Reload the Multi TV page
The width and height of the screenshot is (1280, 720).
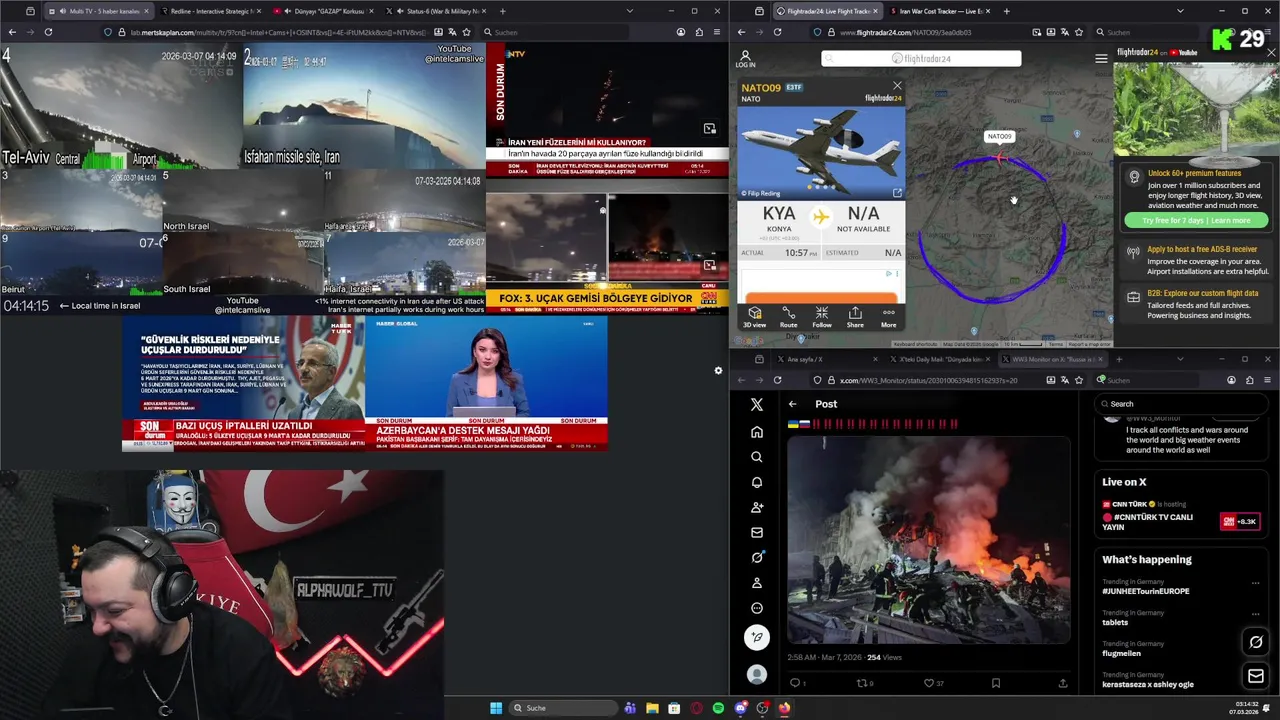[48, 32]
